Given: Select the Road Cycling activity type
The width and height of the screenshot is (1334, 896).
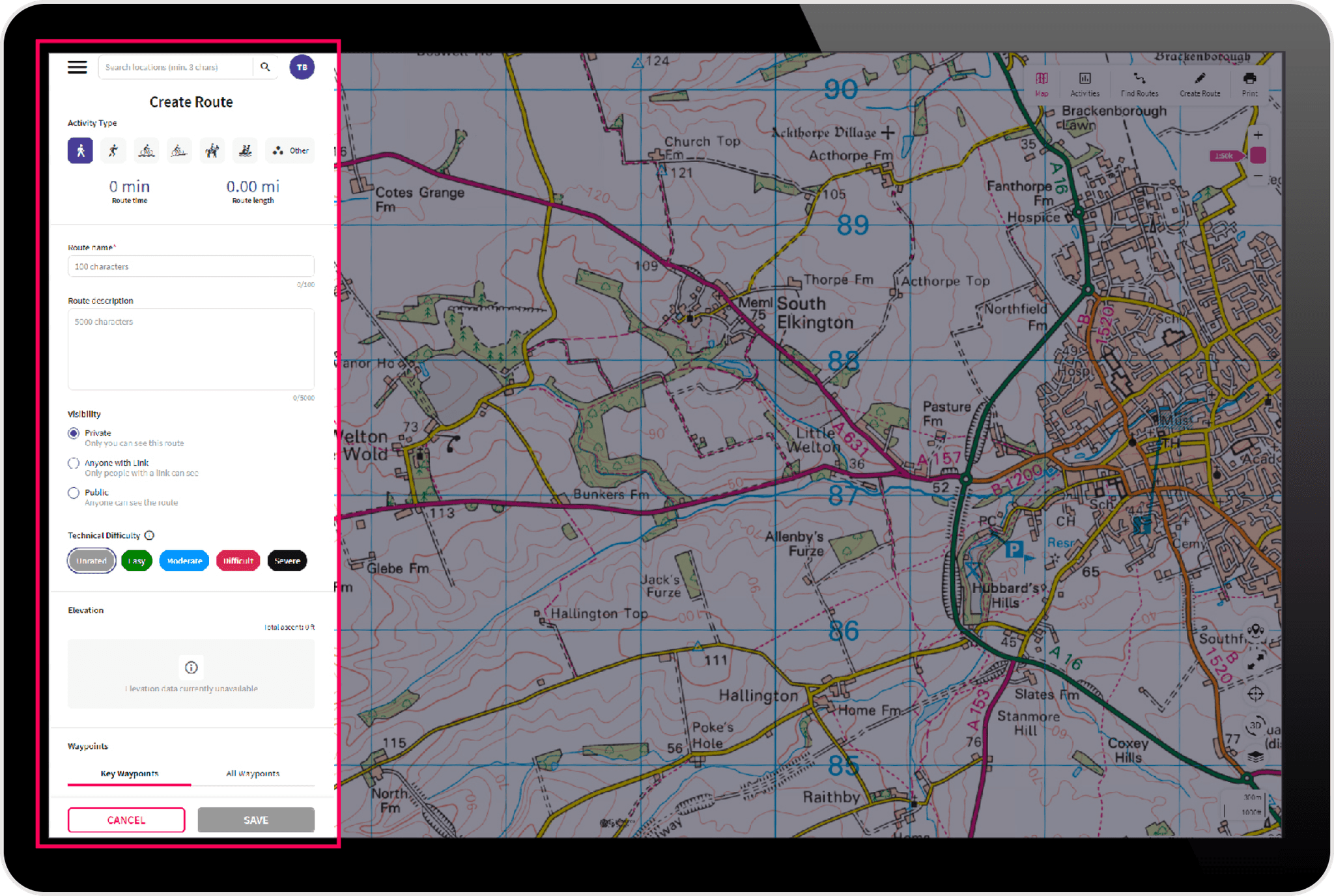Looking at the screenshot, I should pyautogui.click(x=146, y=150).
